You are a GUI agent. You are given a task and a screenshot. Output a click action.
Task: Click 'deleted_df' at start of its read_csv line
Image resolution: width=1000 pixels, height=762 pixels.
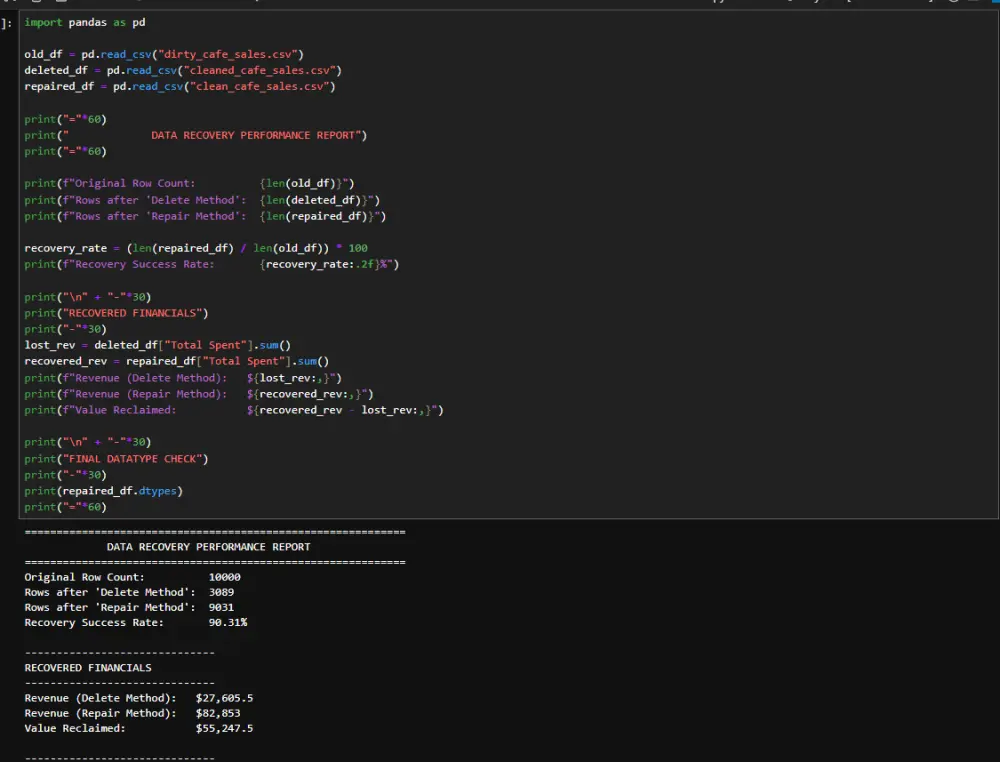(56, 70)
